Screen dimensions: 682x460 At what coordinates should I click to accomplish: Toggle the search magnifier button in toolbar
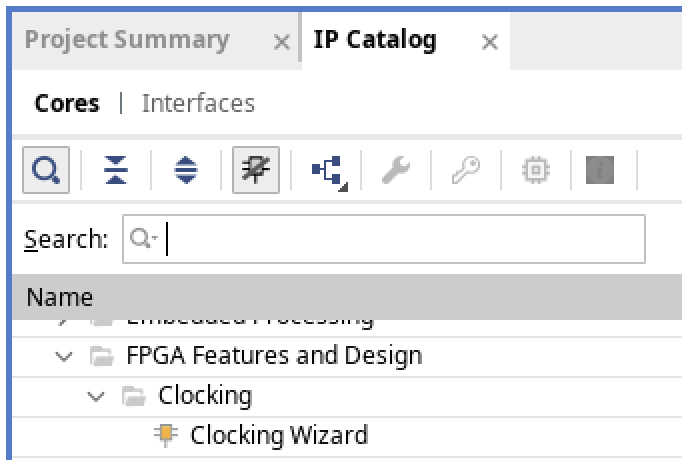click(44, 171)
